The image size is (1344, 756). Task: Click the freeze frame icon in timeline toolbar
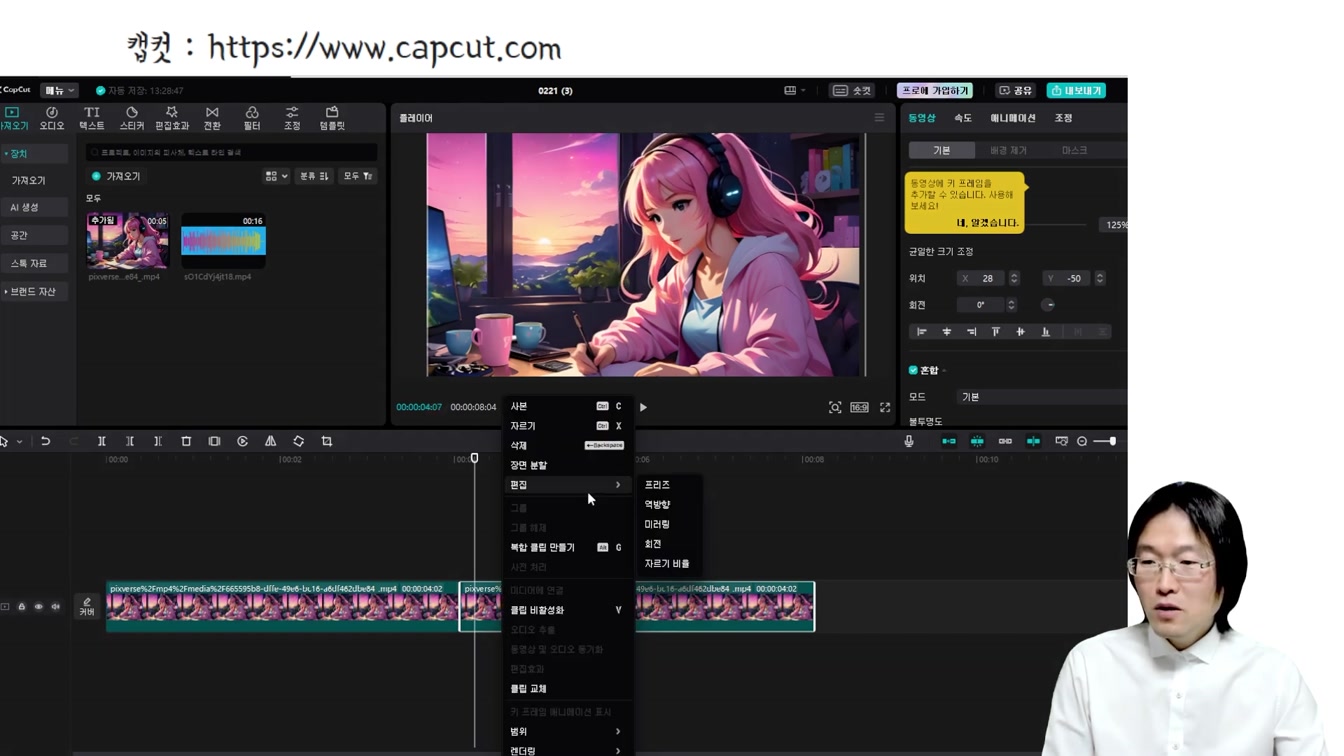pos(214,441)
